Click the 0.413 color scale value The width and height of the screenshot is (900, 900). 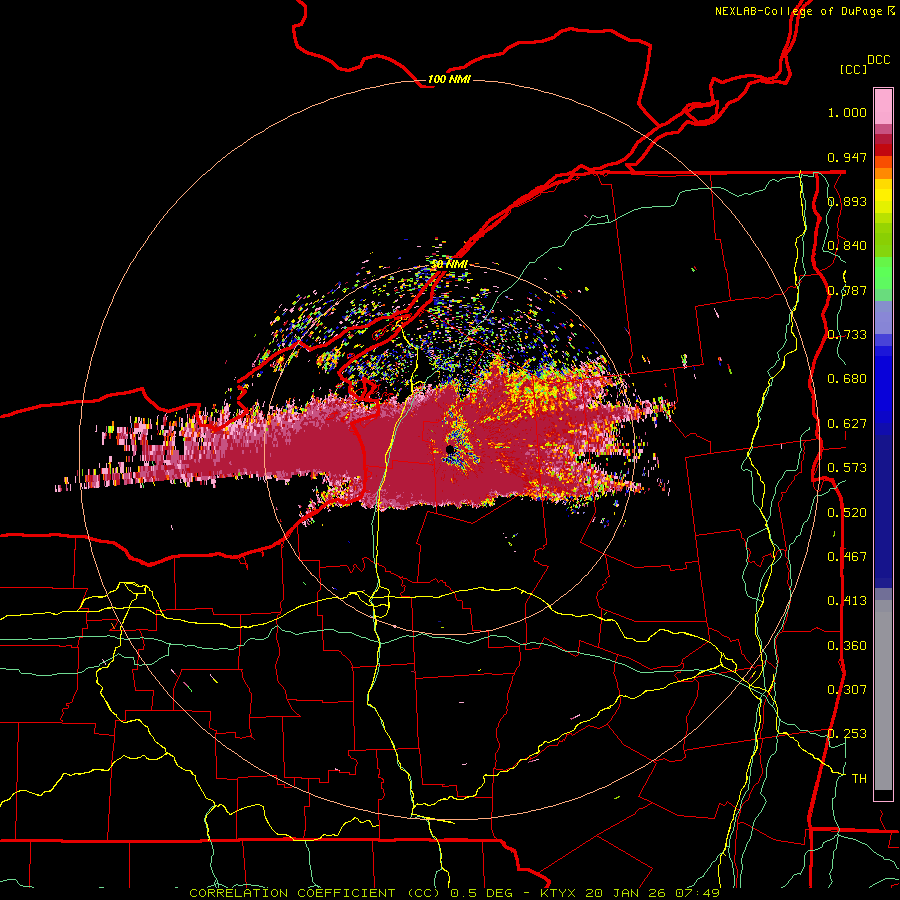click(847, 601)
